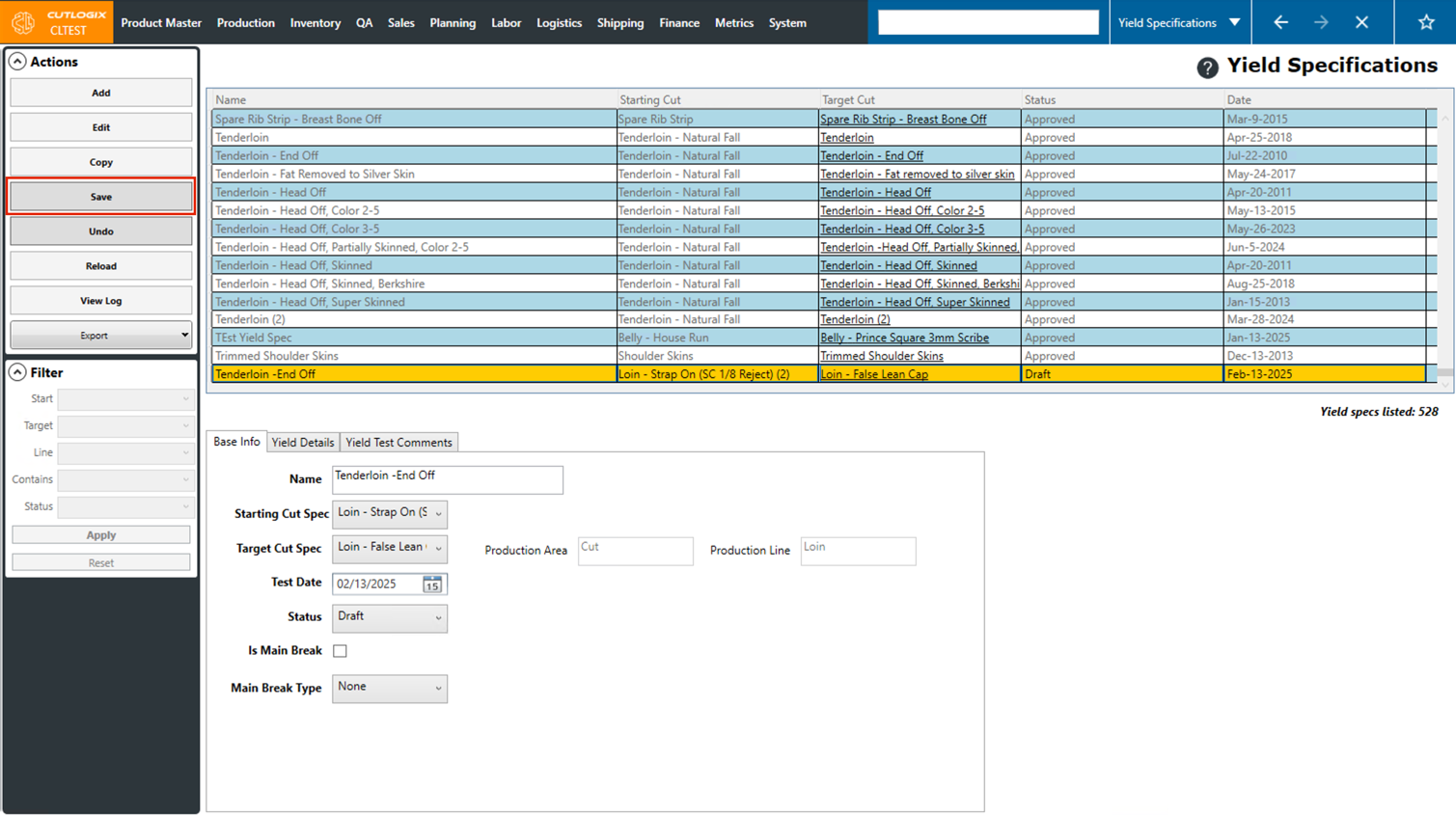The image size is (1456, 815).
Task: Open the Inventory menu
Action: [x=315, y=23]
